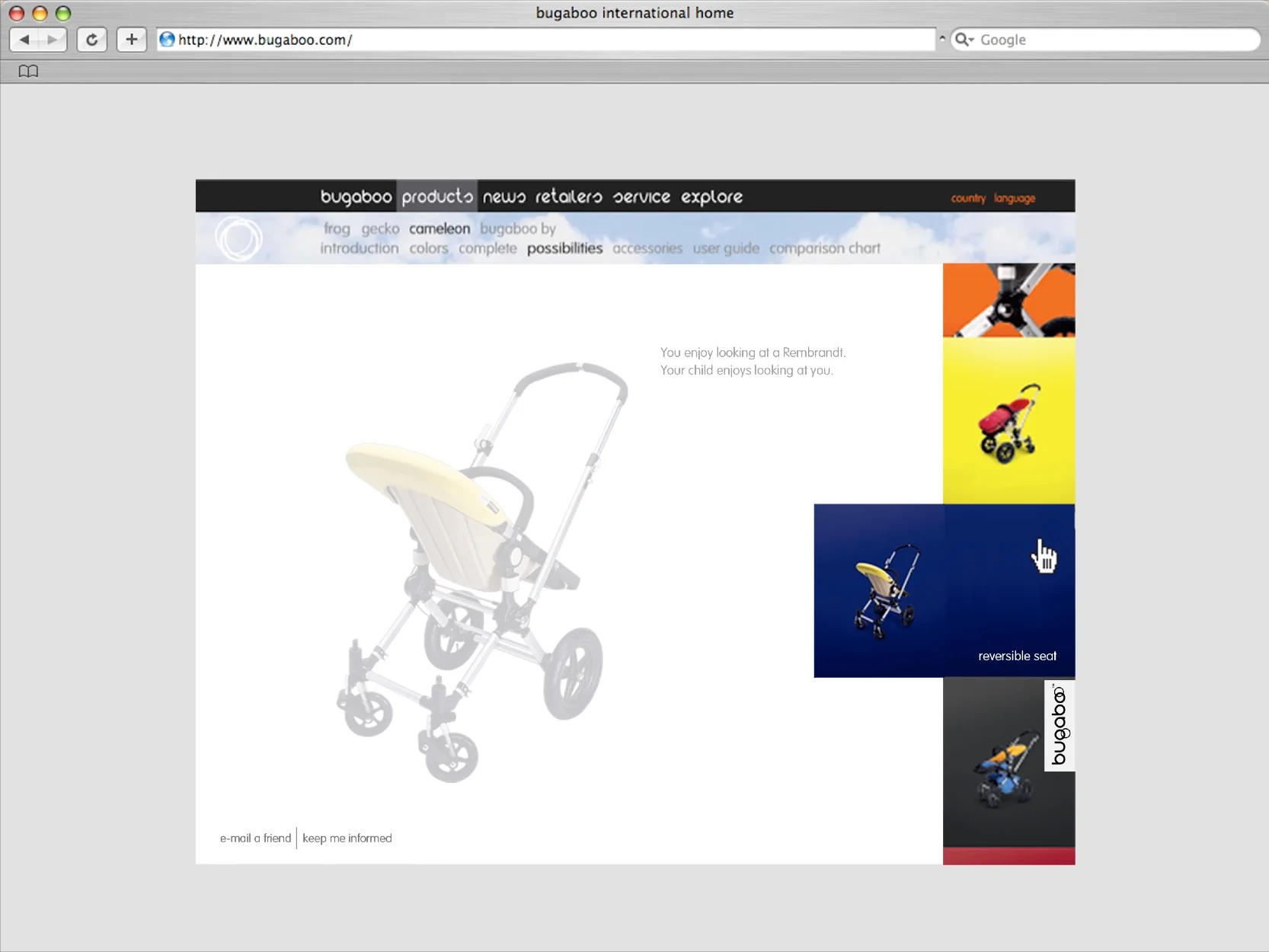Image resolution: width=1269 pixels, height=952 pixels.
Task: Reload the page with the refresh button
Action: click(x=92, y=40)
